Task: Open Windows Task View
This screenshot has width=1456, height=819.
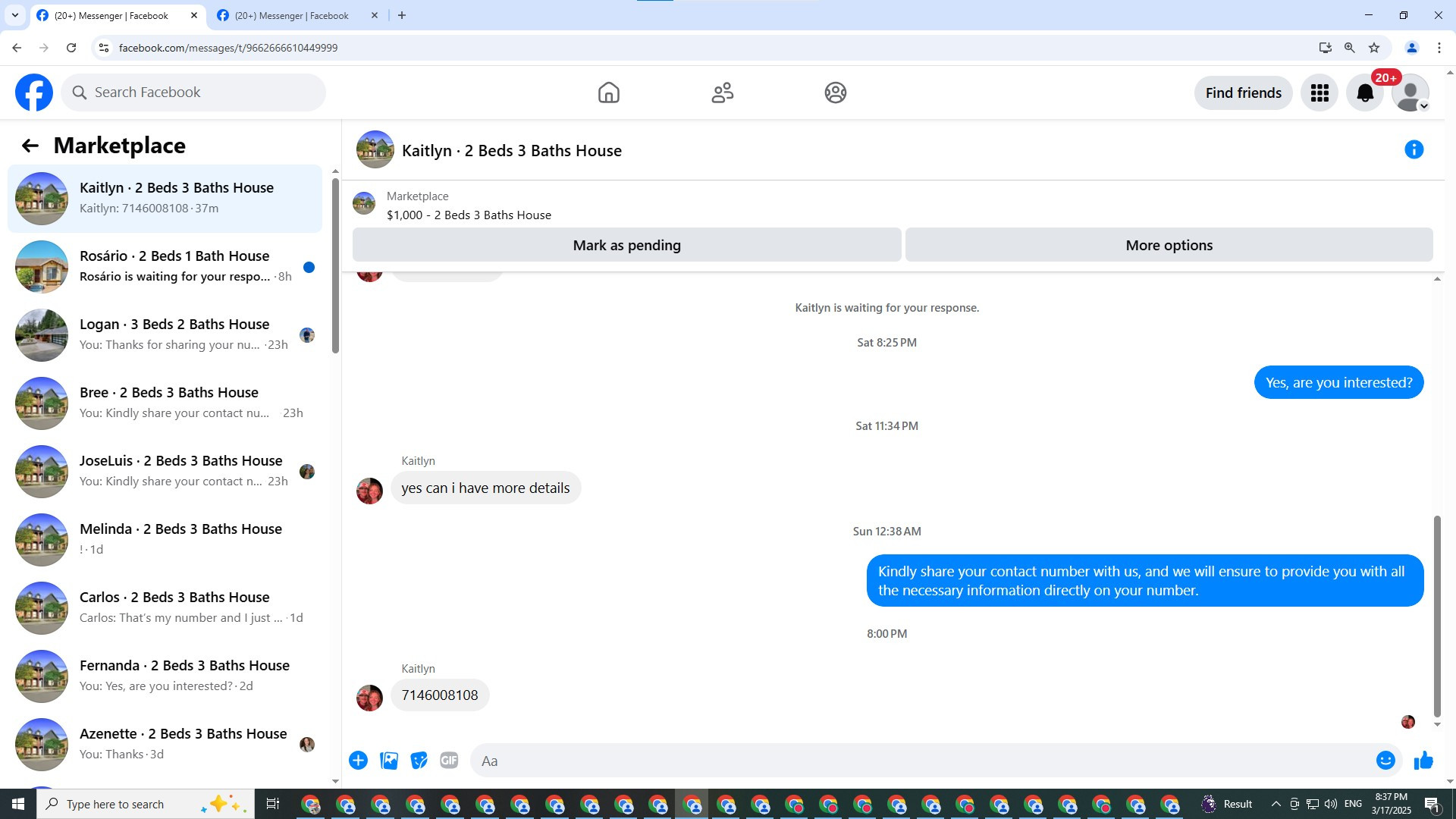Action: (273, 804)
